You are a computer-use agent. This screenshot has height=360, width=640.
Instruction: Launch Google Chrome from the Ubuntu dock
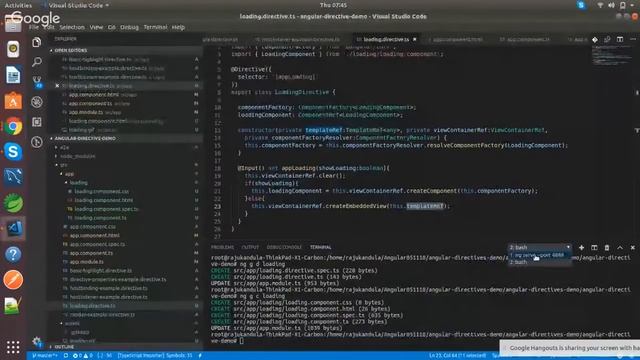point(13,126)
